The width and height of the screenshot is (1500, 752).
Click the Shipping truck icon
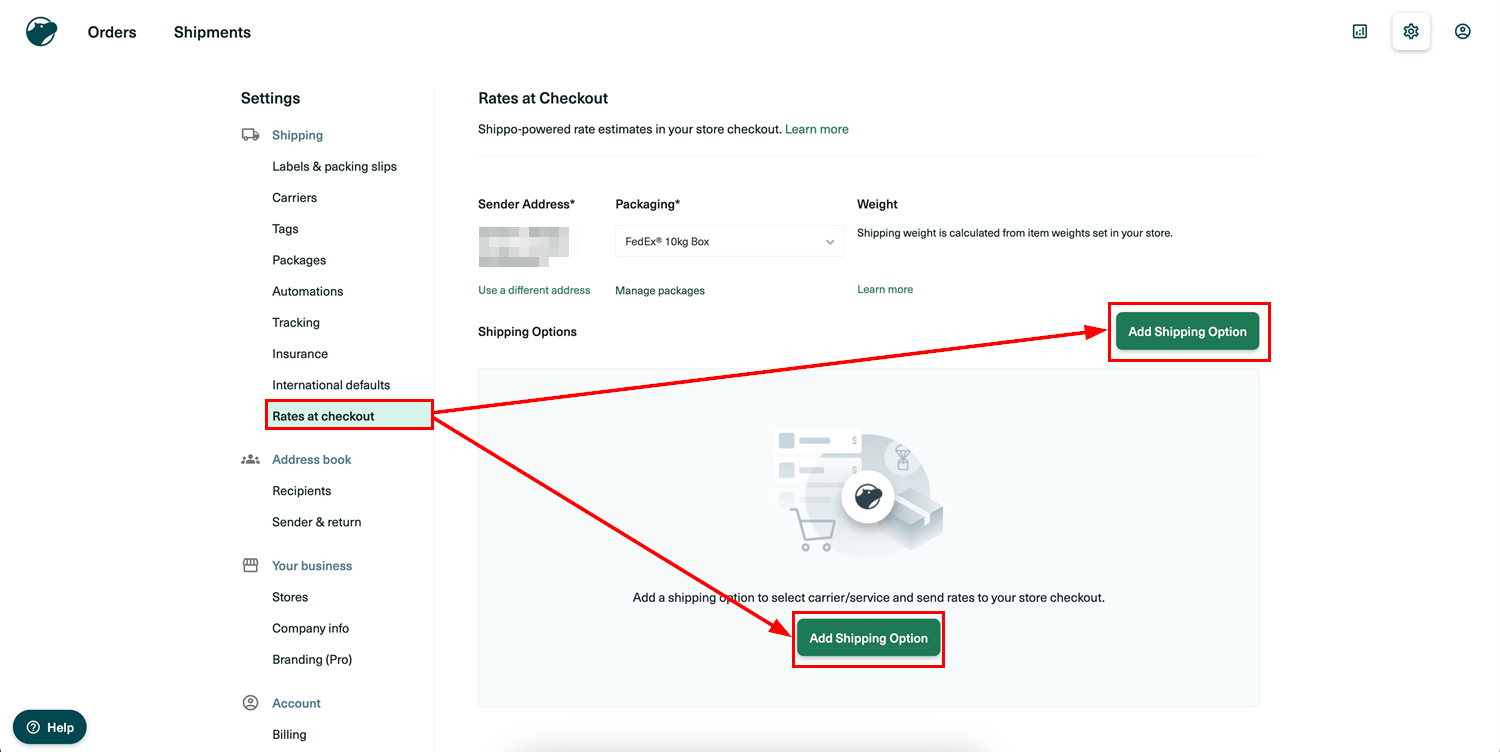pyautogui.click(x=250, y=135)
